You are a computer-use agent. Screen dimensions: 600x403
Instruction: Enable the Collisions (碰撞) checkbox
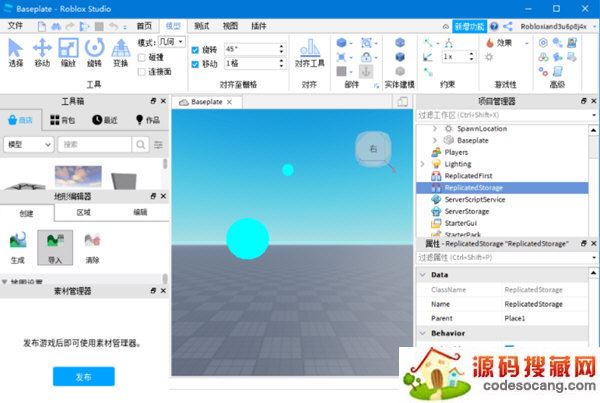pos(142,57)
